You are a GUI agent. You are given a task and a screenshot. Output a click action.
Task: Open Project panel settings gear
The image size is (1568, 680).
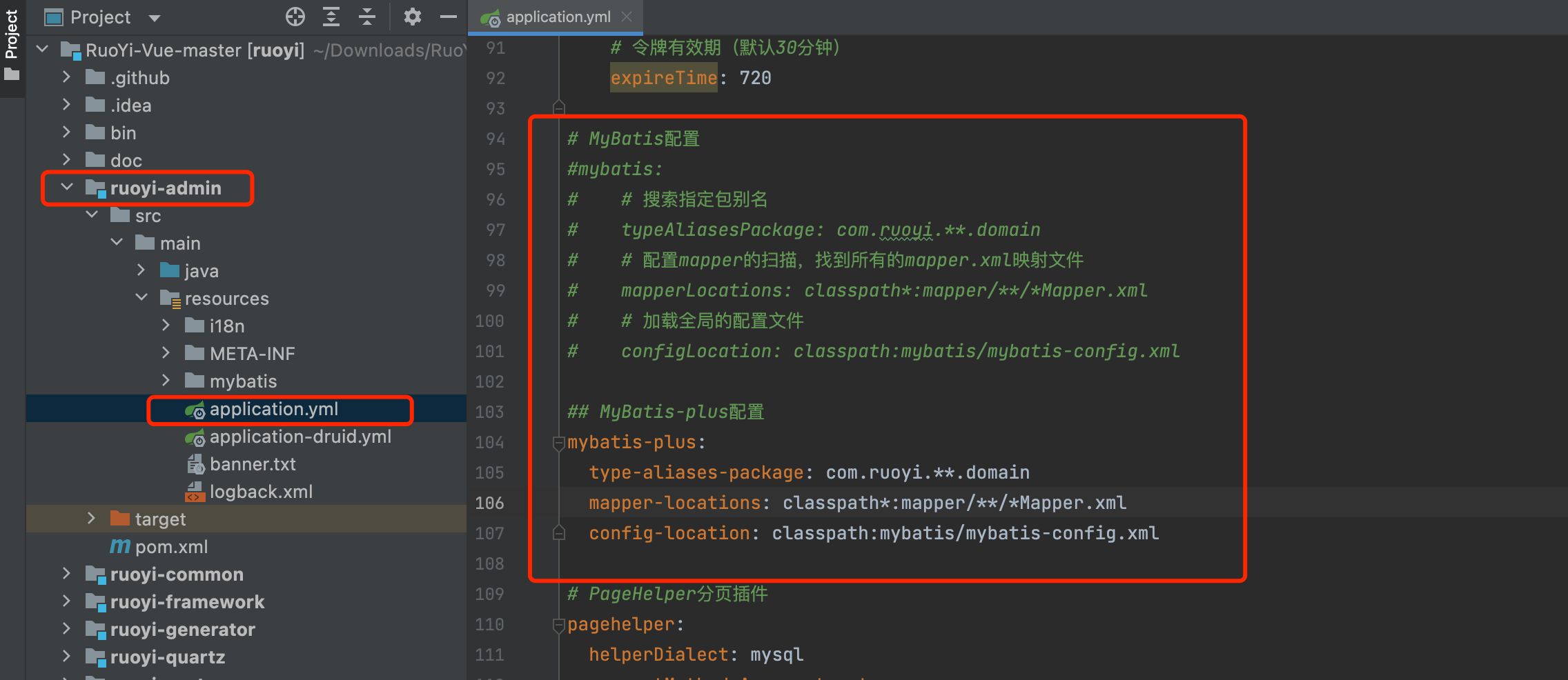(x=413, y=17)
